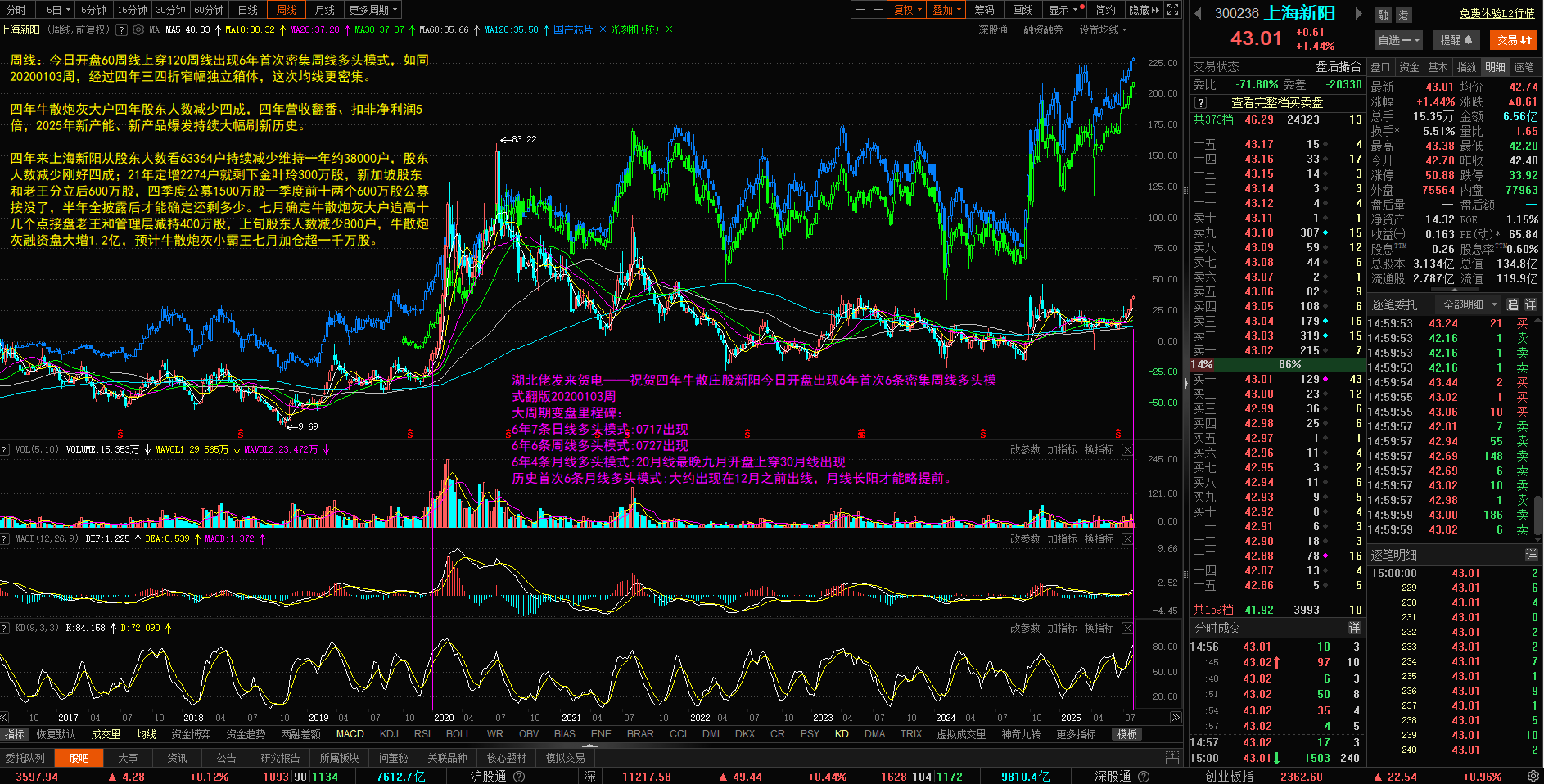Click 换指标 in MACD panel
This screenshot has width=1544, height=784.
tap(1099, 538)
